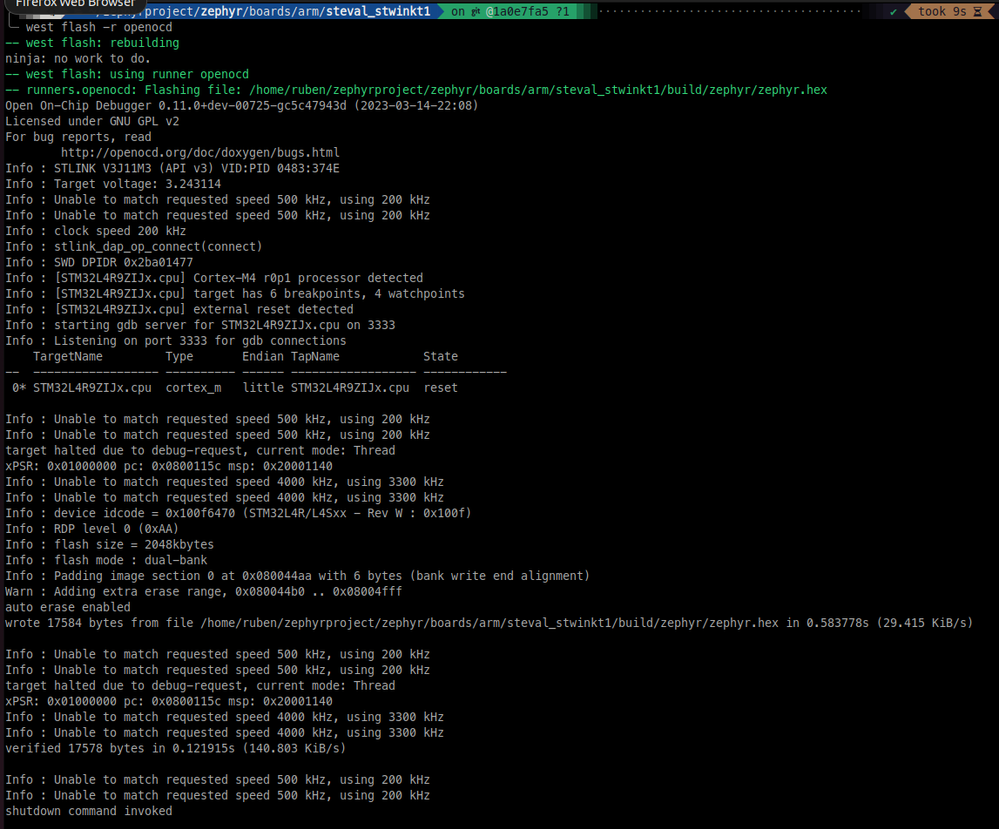
Task: Click the 'RDP level 0 (0xAA)' line
Action: 92,529
